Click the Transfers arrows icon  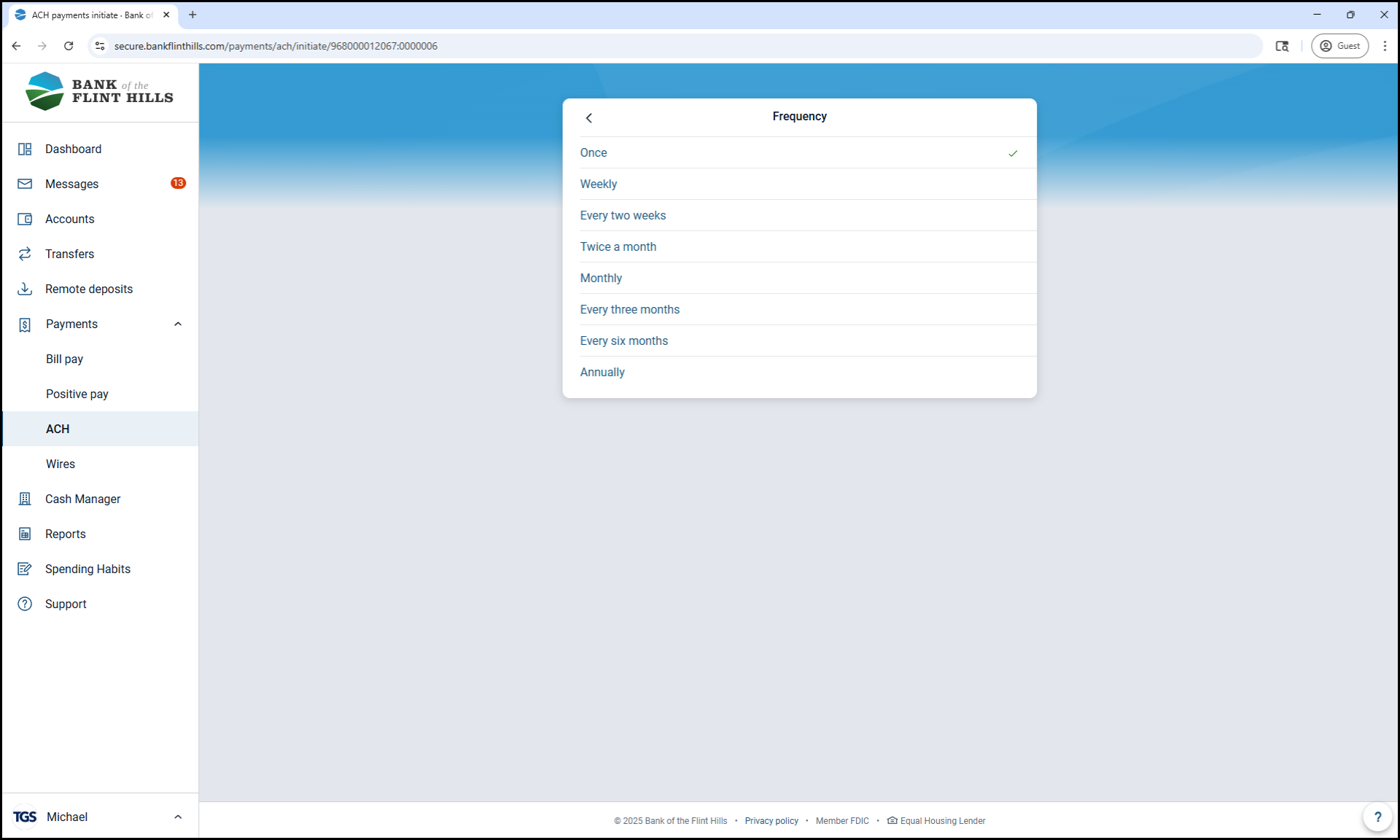[25, 254]
